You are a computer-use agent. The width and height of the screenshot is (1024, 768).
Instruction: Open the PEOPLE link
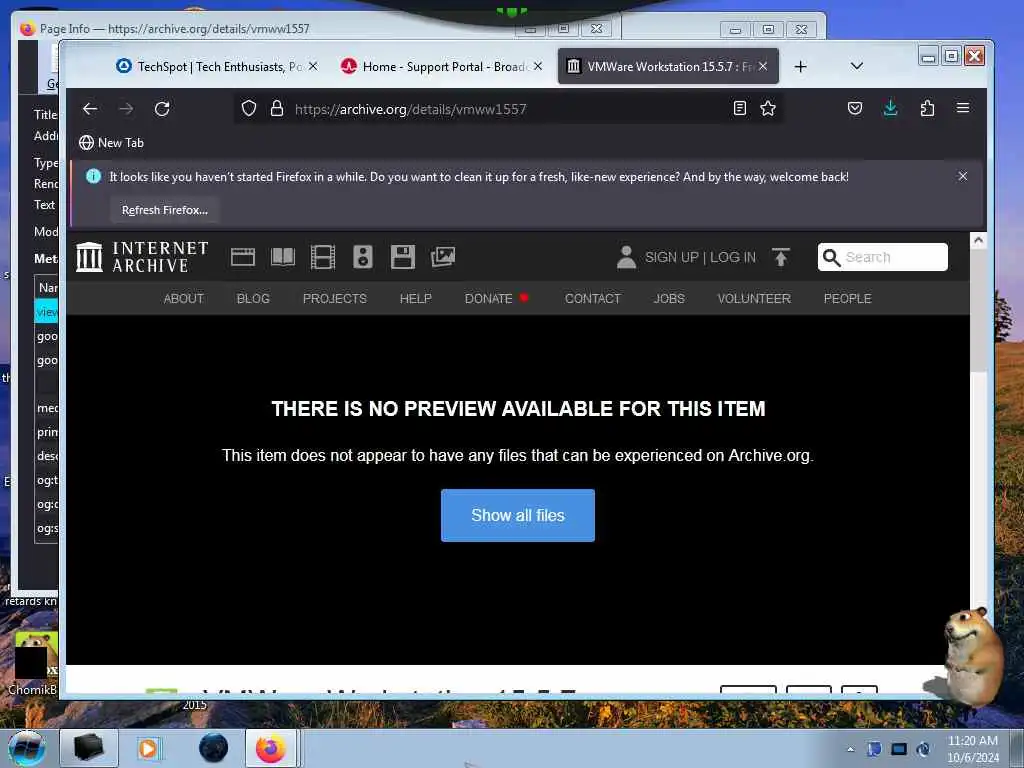(847, 298)
